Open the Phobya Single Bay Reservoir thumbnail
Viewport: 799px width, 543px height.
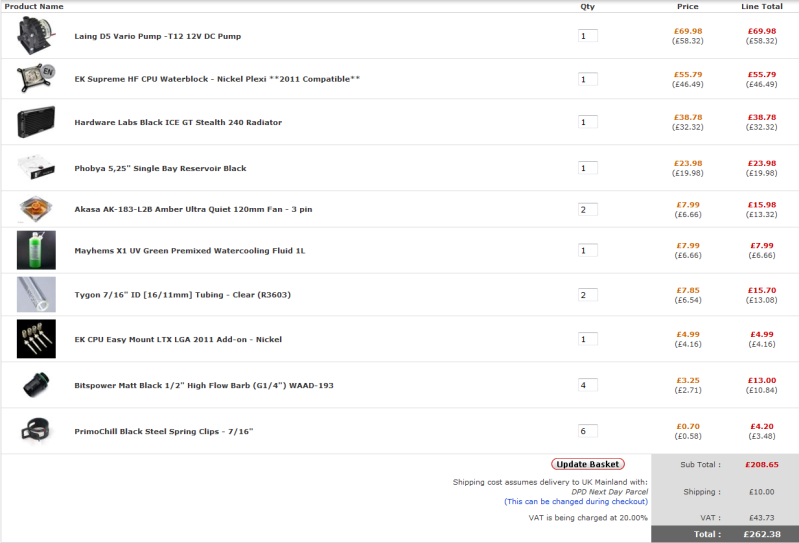[x=36, y=168]
